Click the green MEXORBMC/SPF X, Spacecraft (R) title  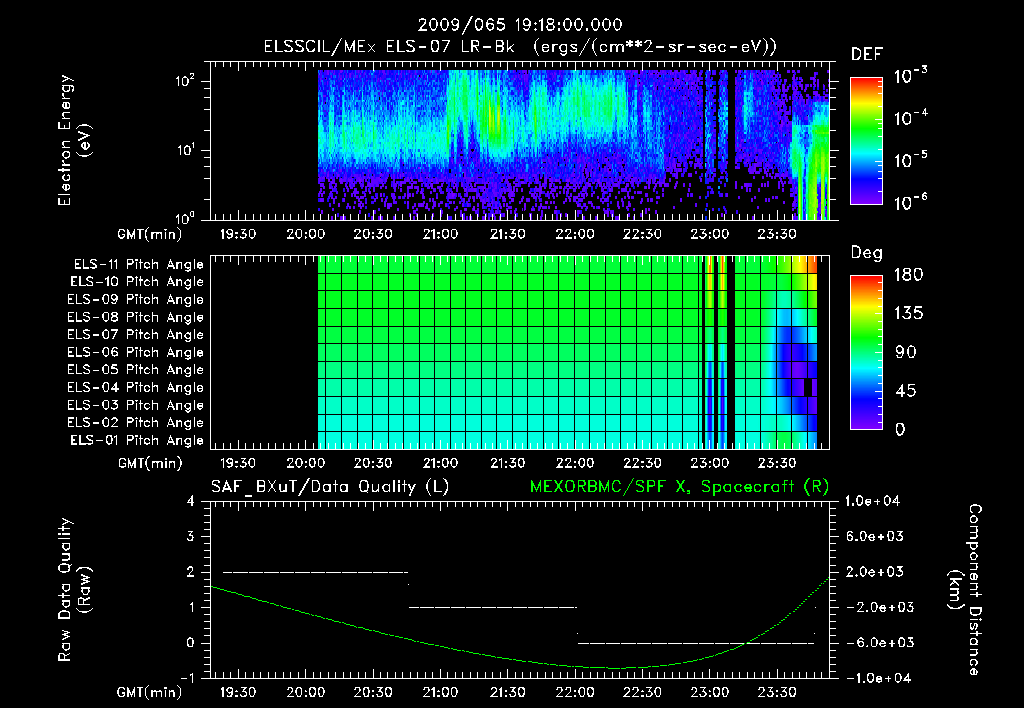coord(679,487)
